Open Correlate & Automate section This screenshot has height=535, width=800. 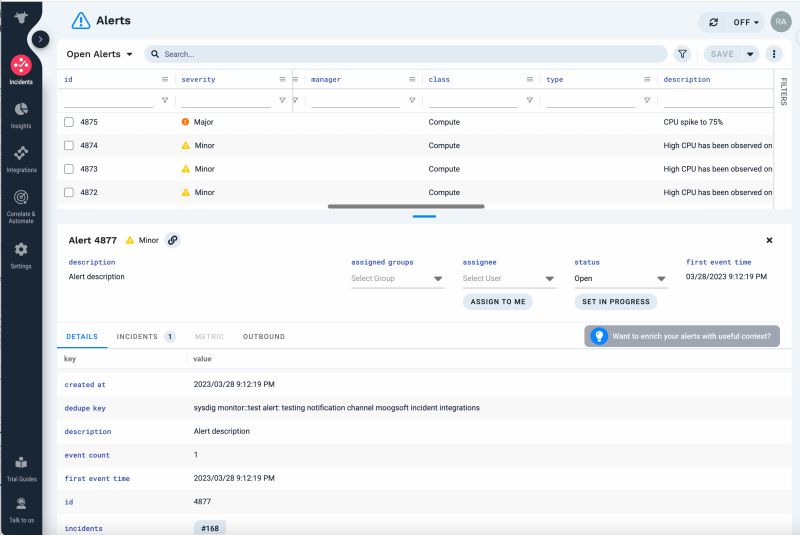pos(21,206)
